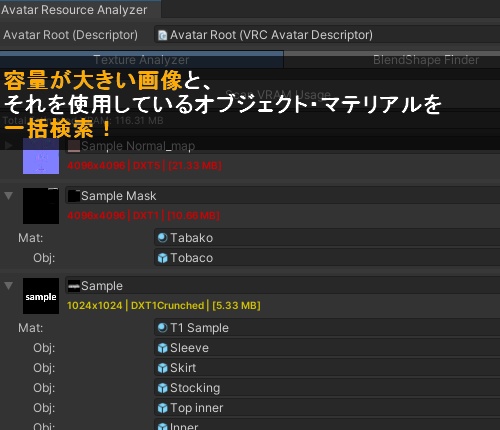Click the Top inner object cube icon
This screenshot has width=500, height=430.
point(162,408)
